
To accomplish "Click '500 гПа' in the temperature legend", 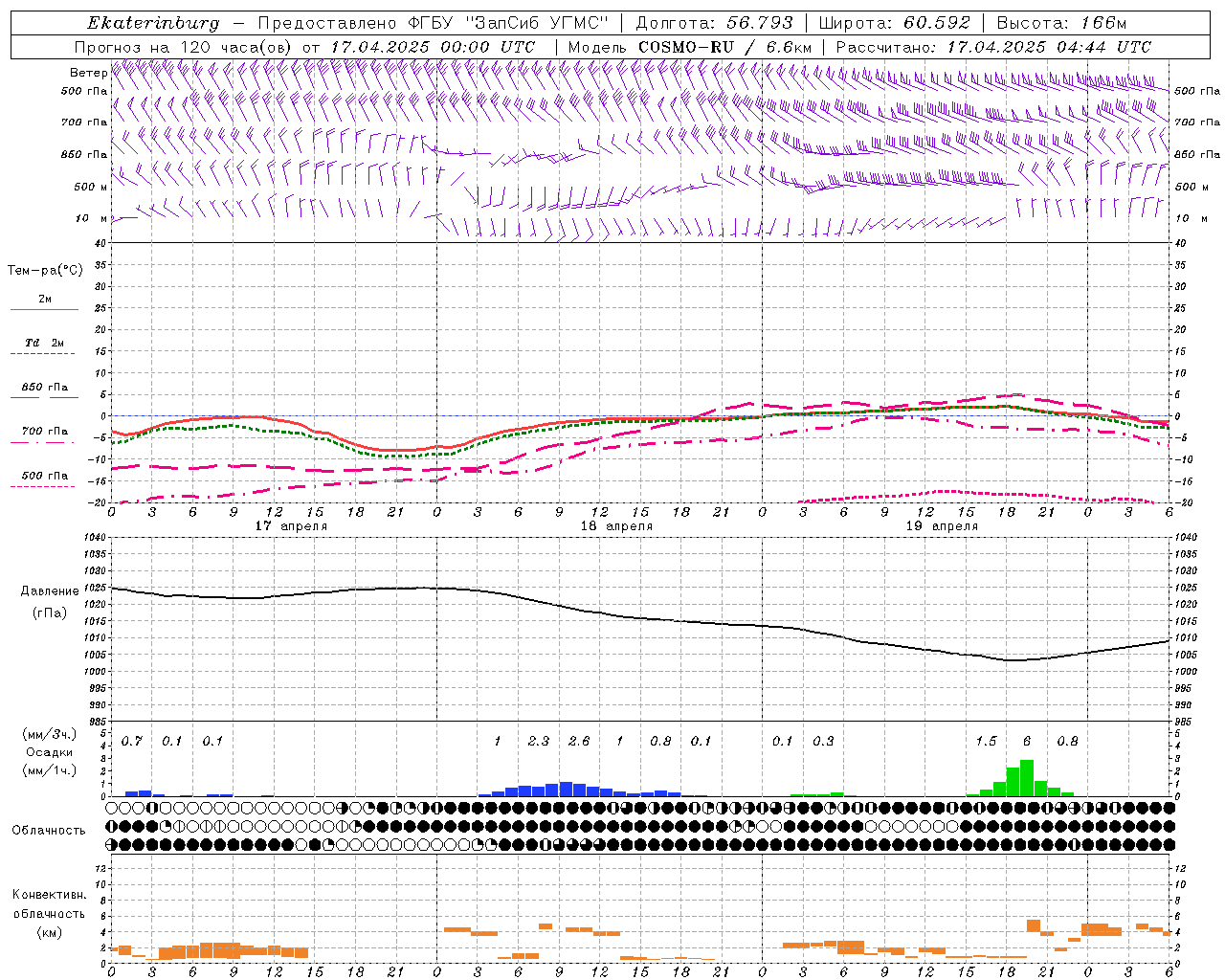I will click(45, 476).
